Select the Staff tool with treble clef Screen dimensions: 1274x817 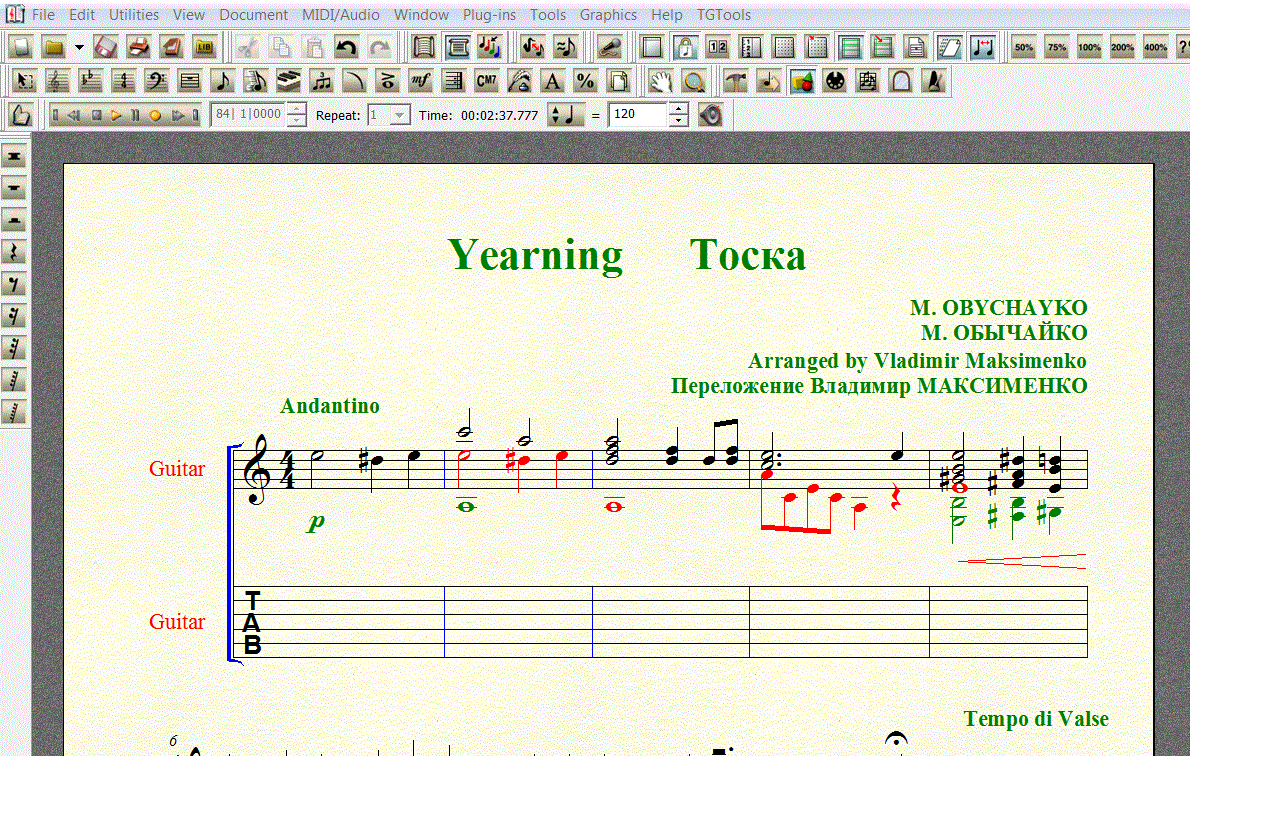tap(56, 81)
